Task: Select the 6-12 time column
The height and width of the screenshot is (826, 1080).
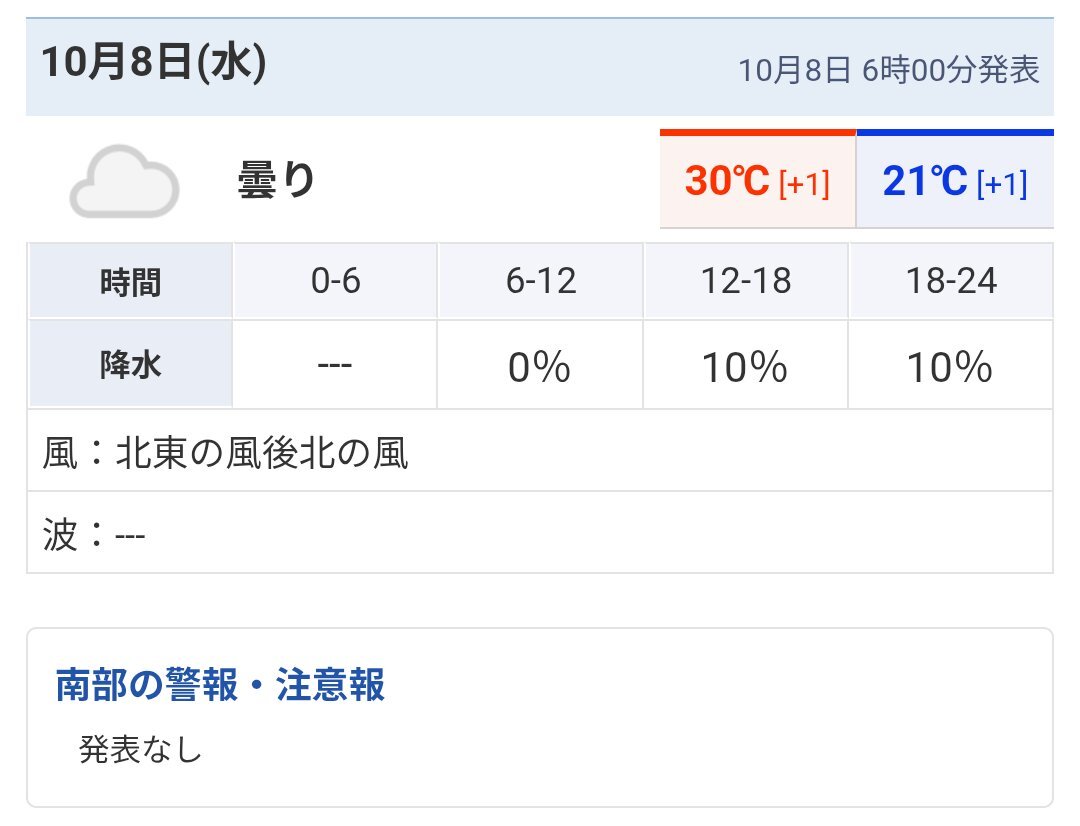Action: (541, 282)
